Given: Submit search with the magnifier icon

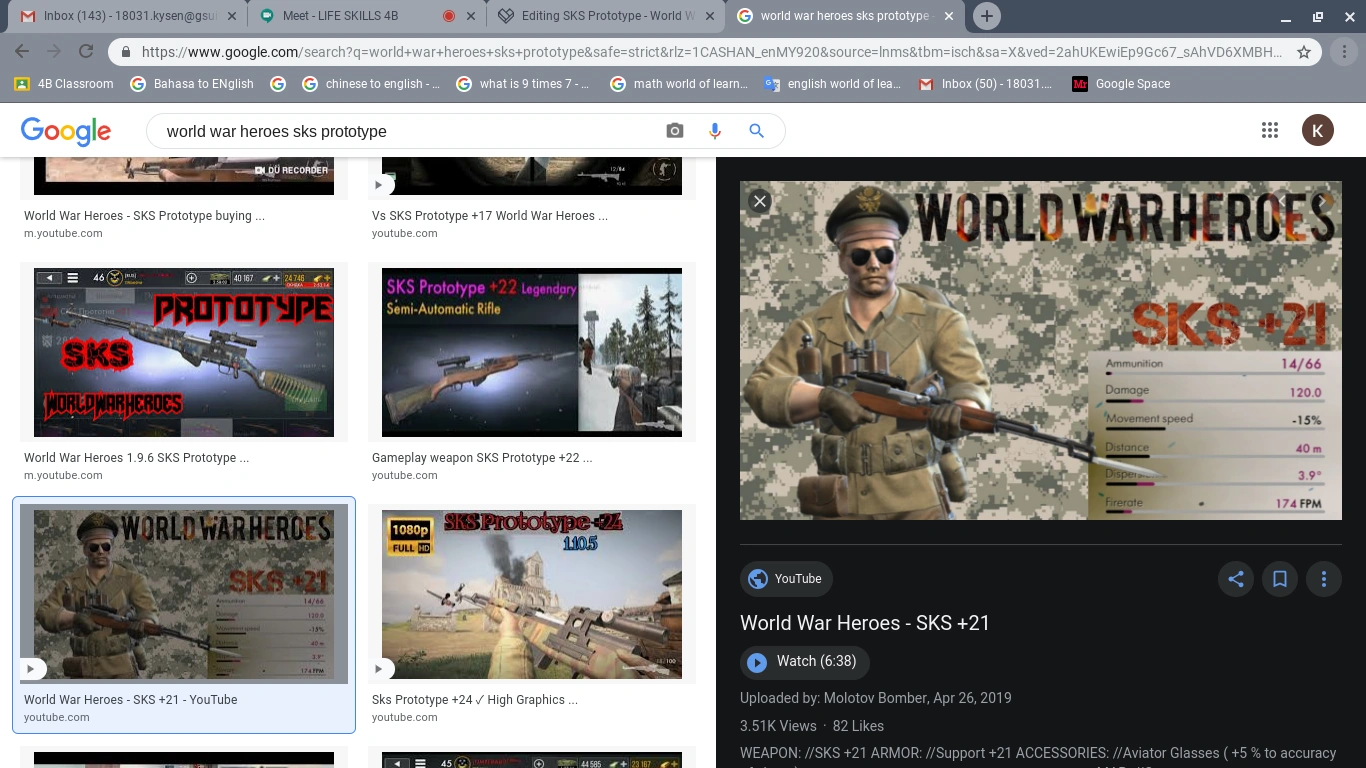Looking at the screenshot, I should pos(756,131).
